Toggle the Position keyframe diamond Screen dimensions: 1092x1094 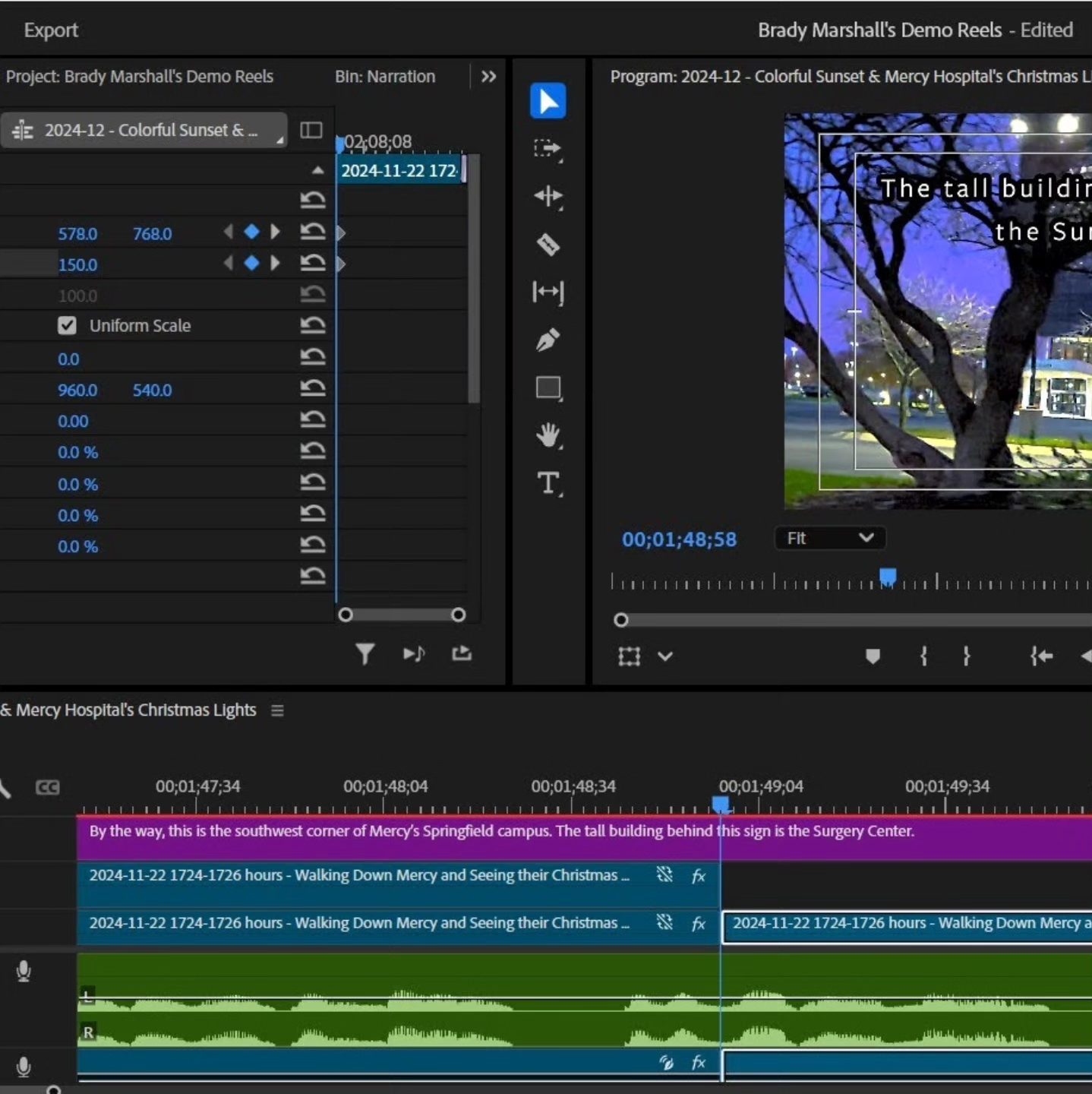pos(251,232)
